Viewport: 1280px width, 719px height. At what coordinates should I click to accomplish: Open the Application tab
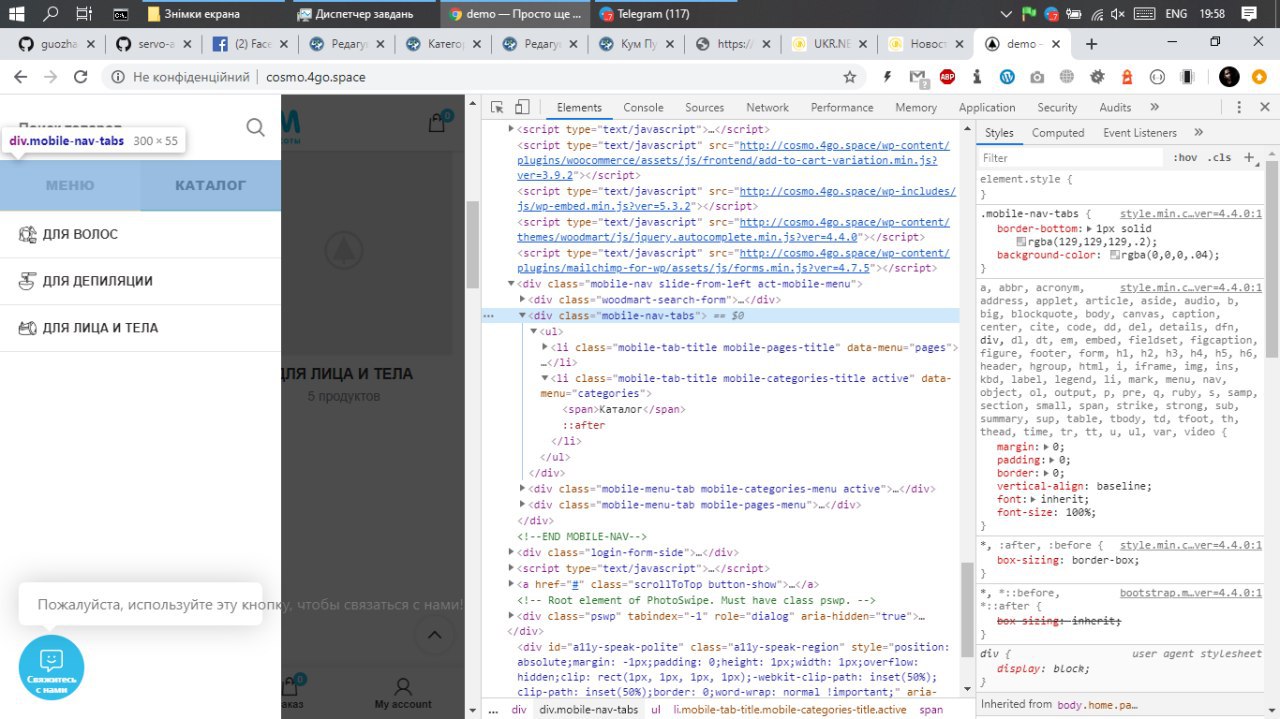click(x=987, y=108)
